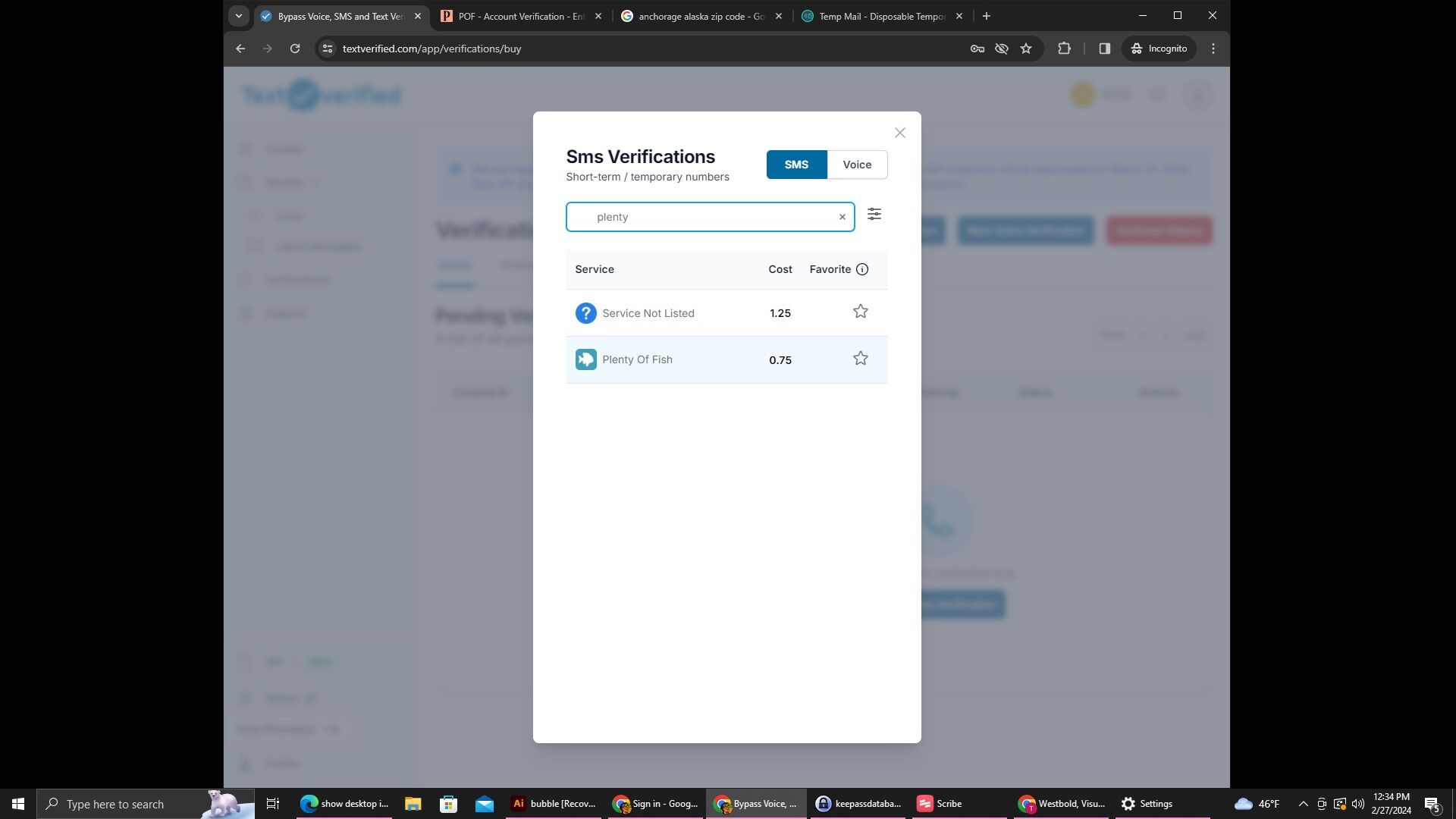Reload the current page
1456x819 pixels.
(295, 49)
